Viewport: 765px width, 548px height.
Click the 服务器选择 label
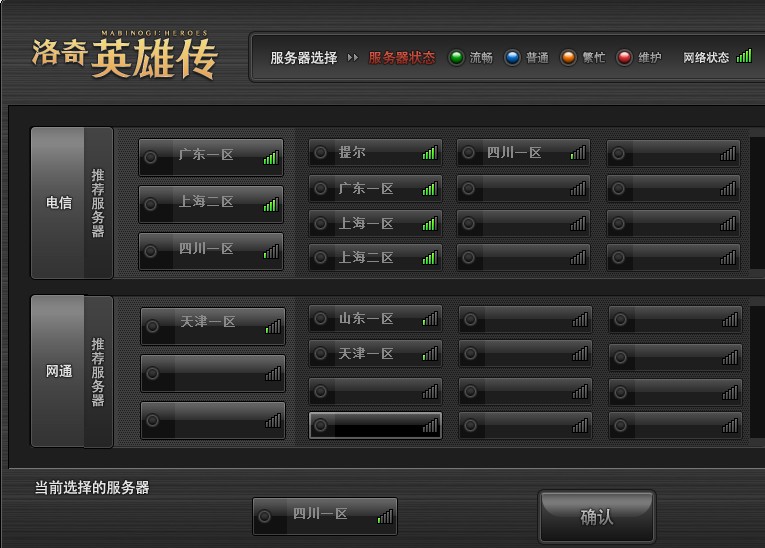pos(303,58)
